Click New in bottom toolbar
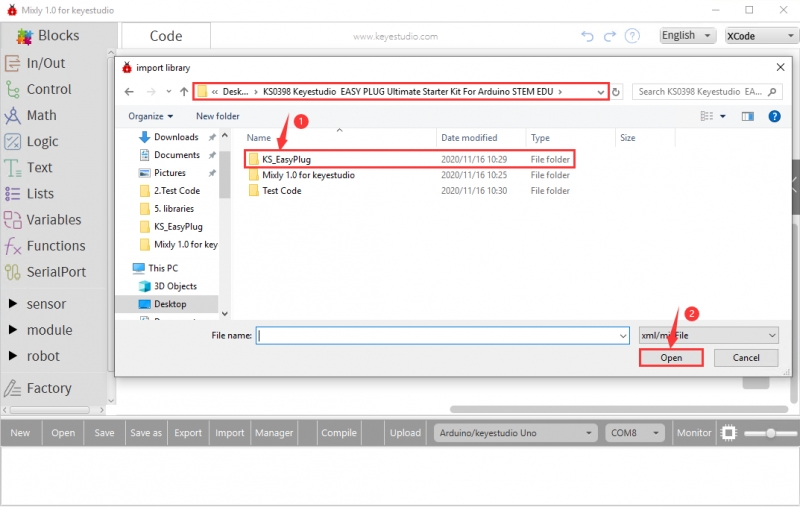The image size is (800, 507). pyautogui.click(x=20, y=433)
